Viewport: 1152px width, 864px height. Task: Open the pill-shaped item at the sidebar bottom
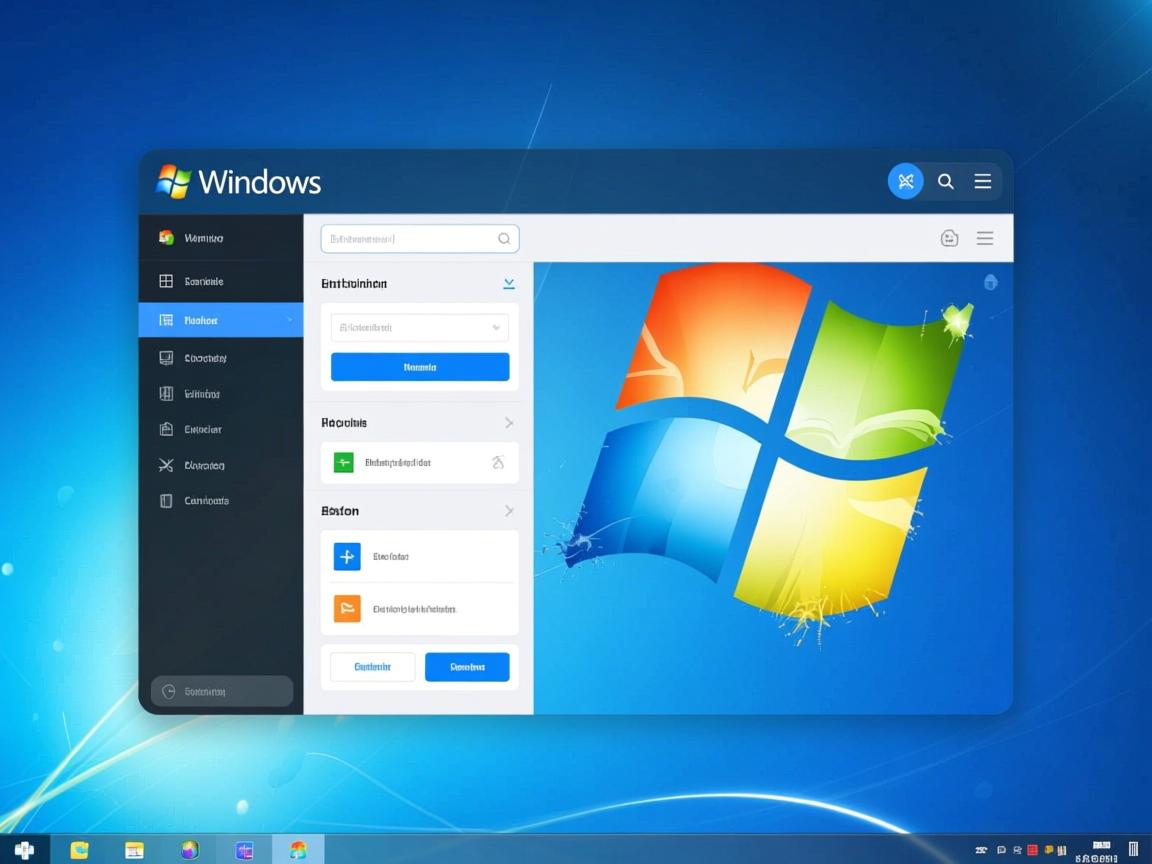pyautogui.click(x=221, y=691)
